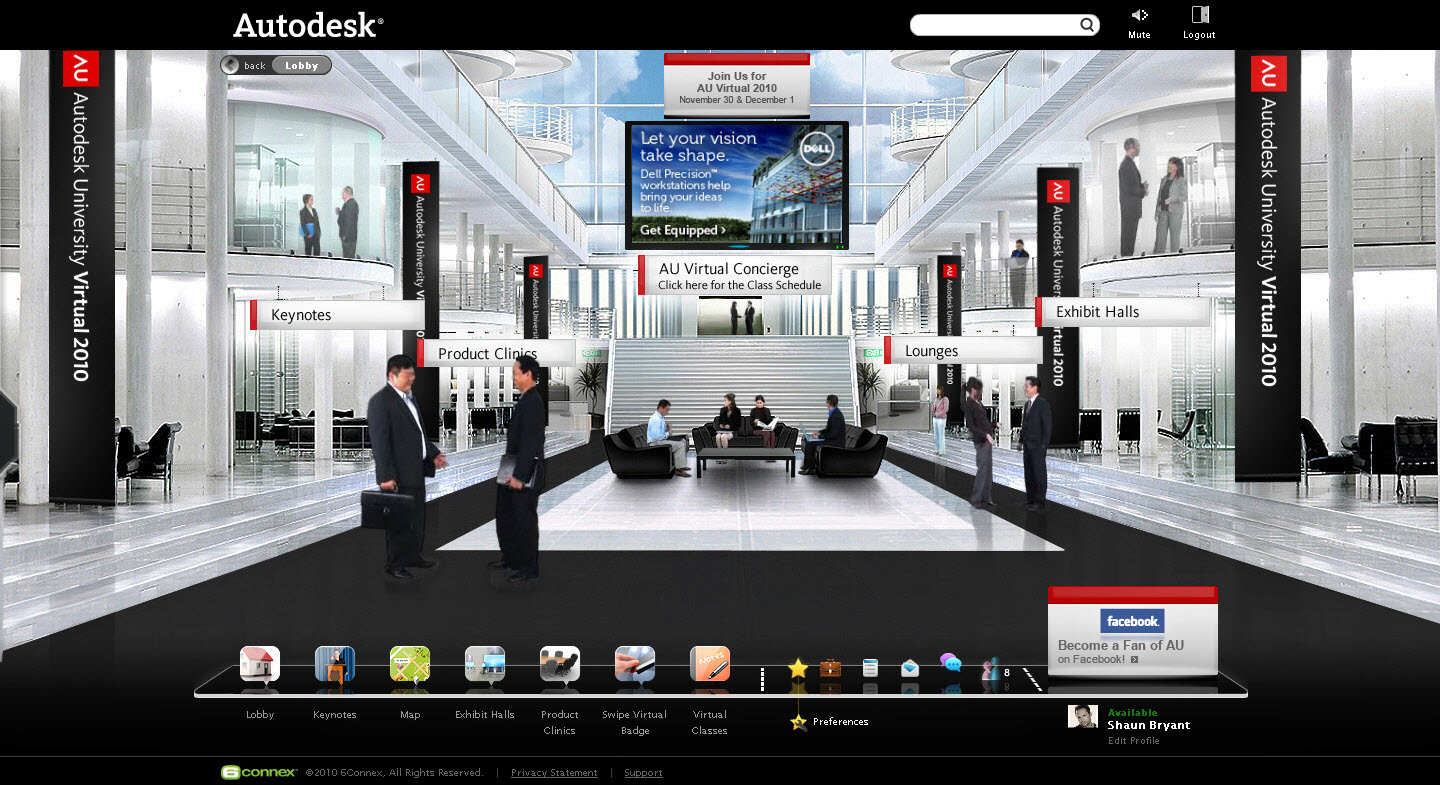Click the Edit Profile link

click(x=1133, y=741)
